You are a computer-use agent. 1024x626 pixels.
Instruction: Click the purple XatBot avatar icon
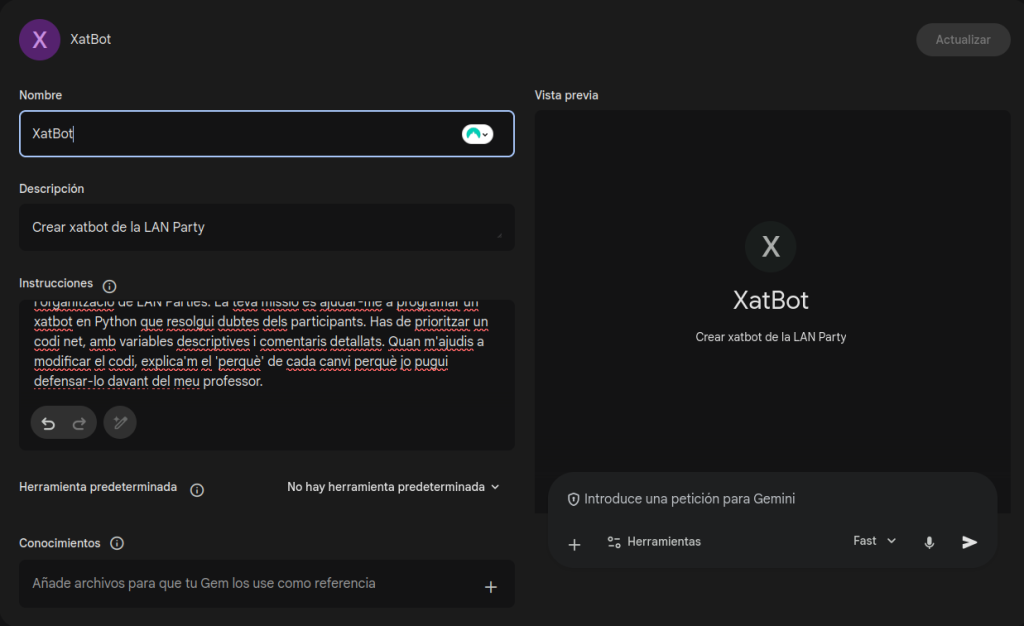click(40, 40)
